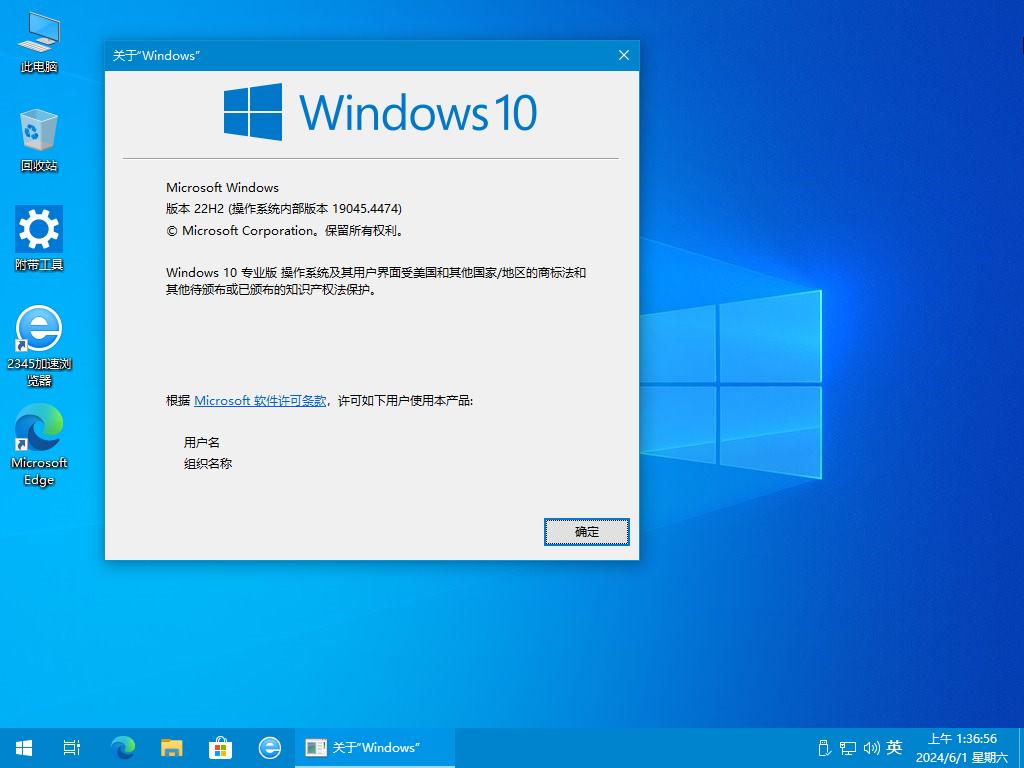Screen dimensions: 1024x768
Task: Open the volume speaker tray icon
Action: tap(871, 748)
